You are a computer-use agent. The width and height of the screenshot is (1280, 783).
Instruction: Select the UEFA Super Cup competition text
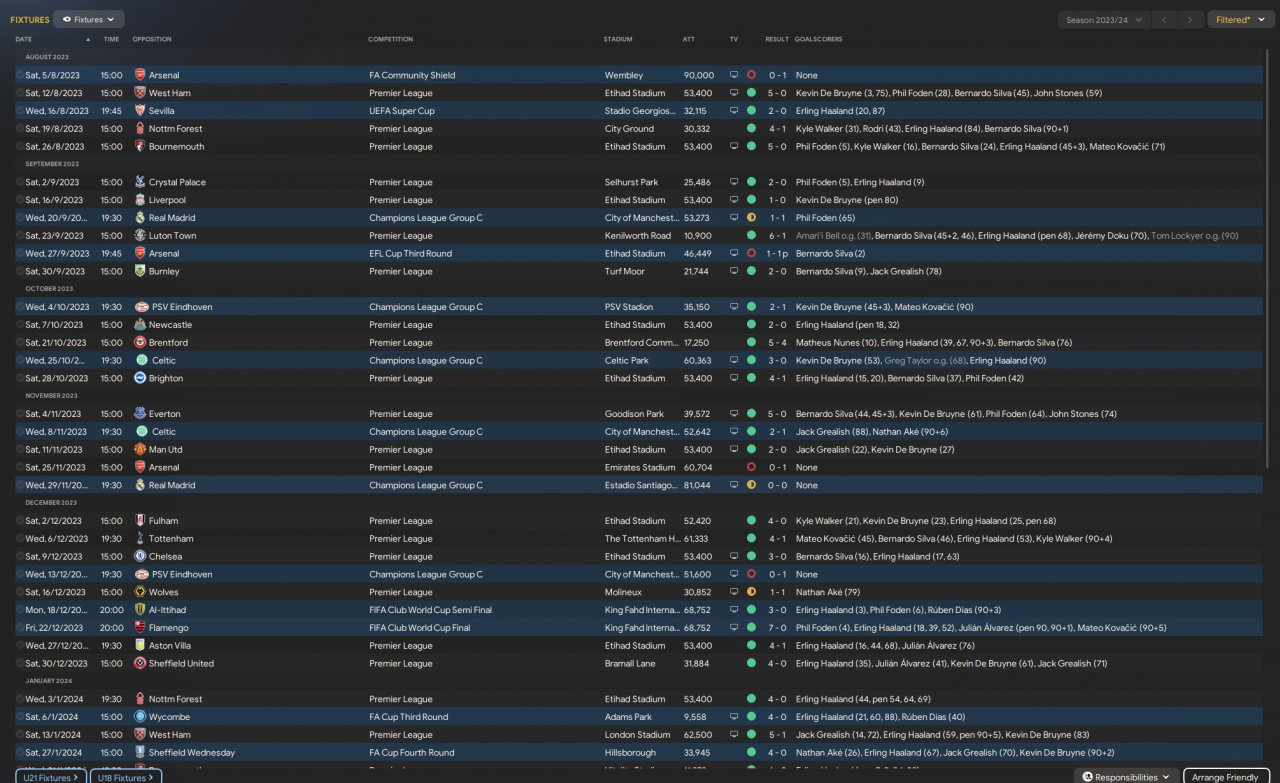tap(402, 111)
